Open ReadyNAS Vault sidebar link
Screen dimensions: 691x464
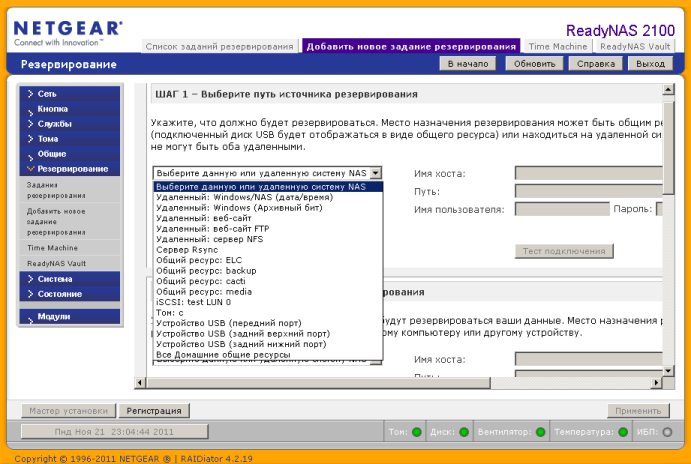click(x=56, y=264)
